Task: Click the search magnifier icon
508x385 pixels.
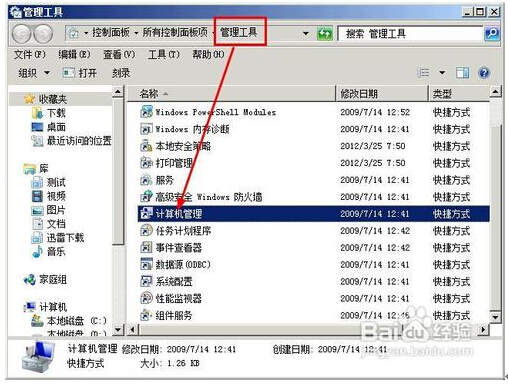Action: tap(492, 33)
